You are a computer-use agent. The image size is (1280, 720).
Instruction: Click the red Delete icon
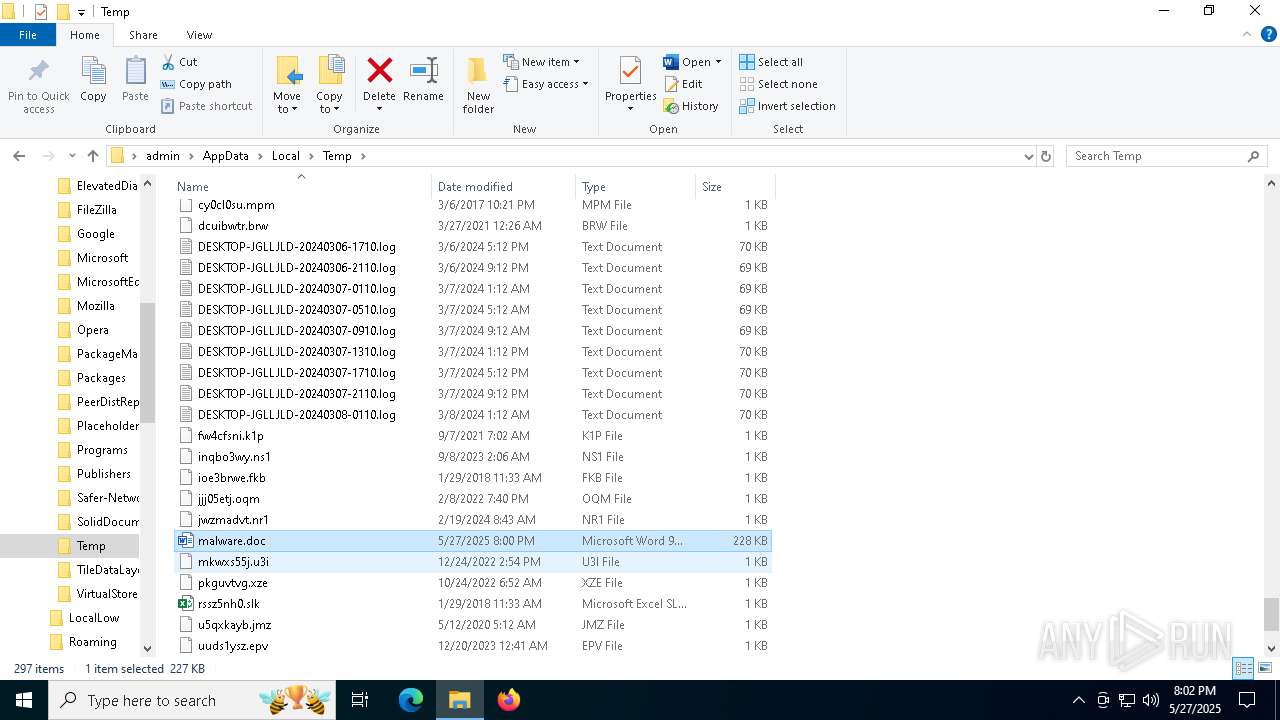pos(379,70)
